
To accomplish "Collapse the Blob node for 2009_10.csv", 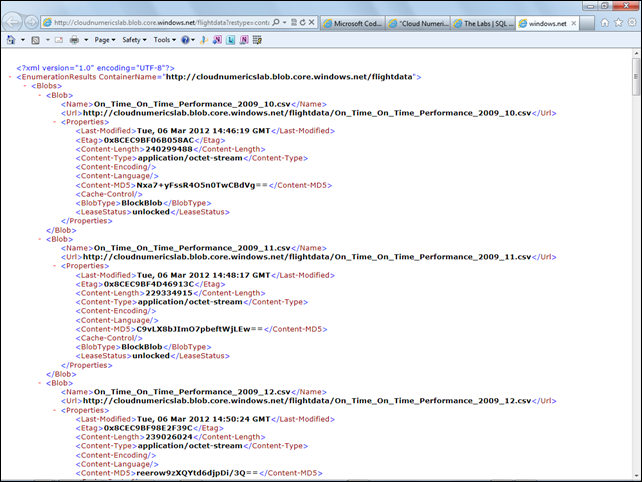I will tap(40, 95).
